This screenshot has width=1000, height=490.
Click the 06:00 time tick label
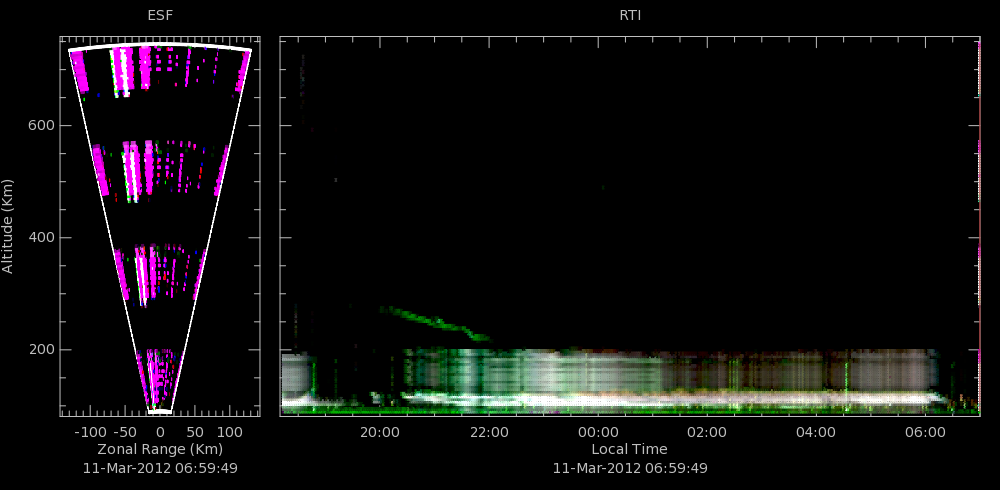pos(925,432)
